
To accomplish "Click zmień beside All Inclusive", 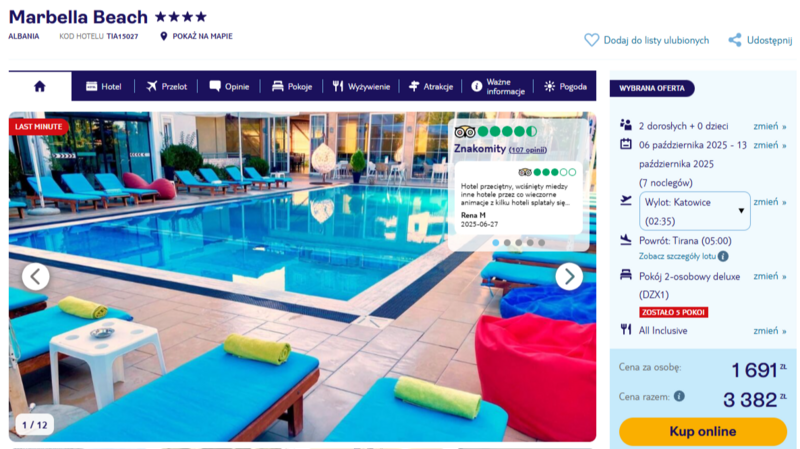I will [769, 331].
